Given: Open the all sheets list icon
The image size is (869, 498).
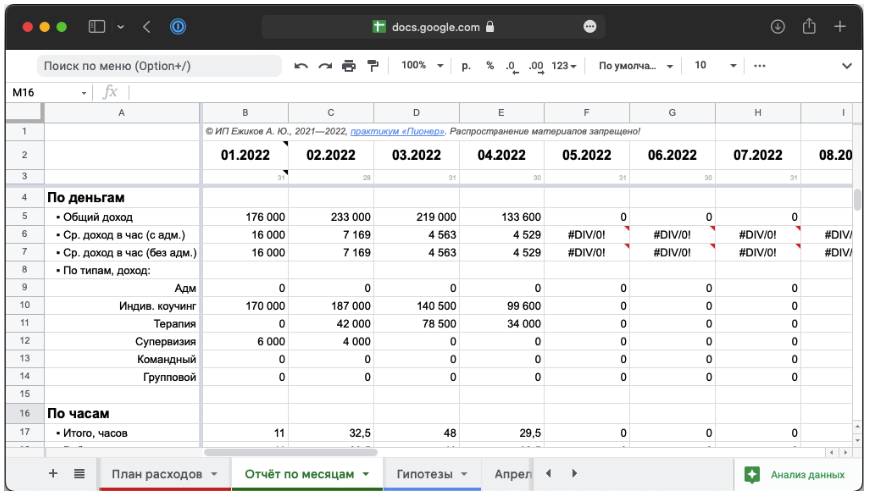Looking at the screenshot, I should click(x=79, y=474).
